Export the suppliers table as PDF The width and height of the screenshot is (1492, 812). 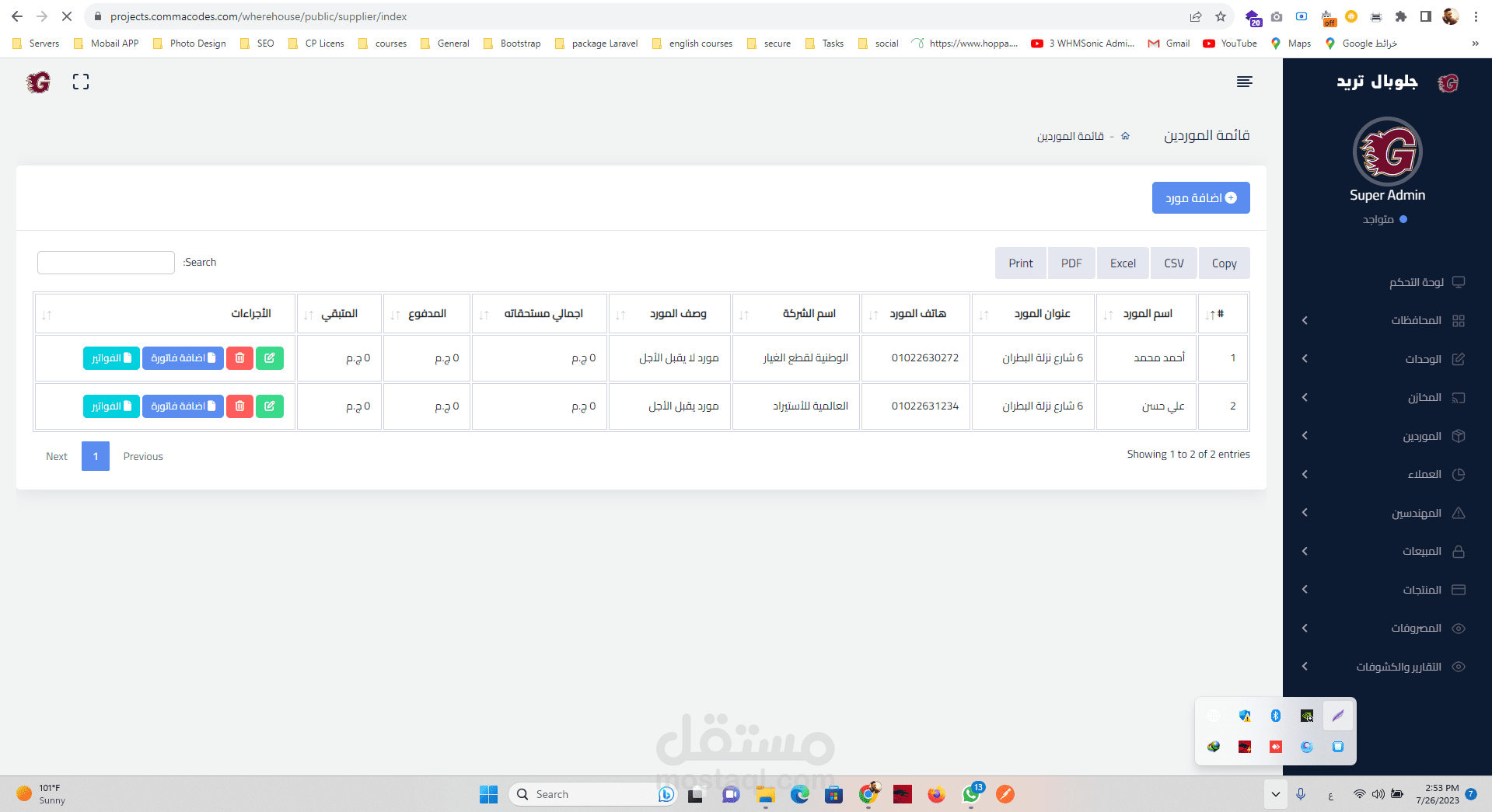1071,263
